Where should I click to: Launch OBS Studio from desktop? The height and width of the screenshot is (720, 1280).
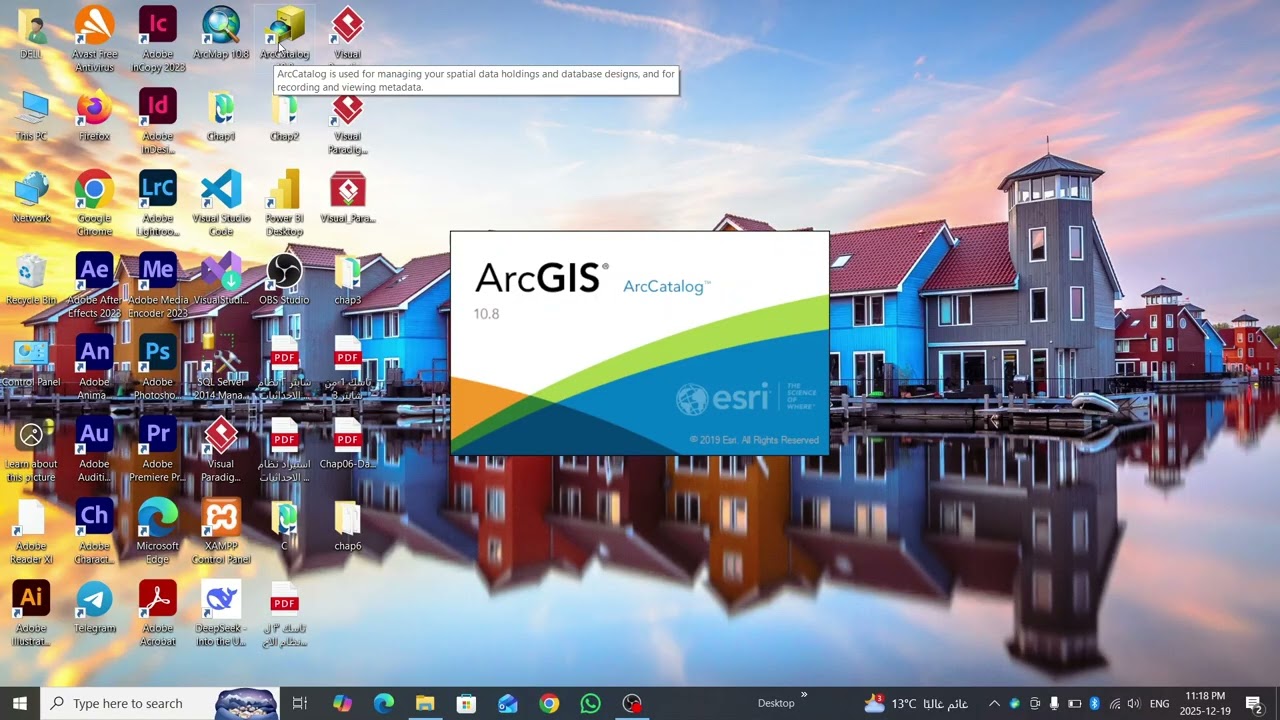click(x=285, y=279)
